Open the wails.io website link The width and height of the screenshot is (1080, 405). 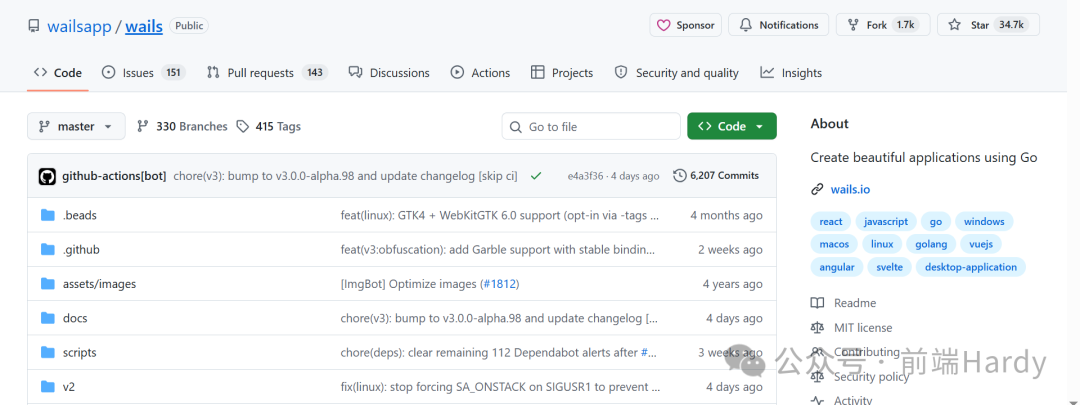coord(850,189)
